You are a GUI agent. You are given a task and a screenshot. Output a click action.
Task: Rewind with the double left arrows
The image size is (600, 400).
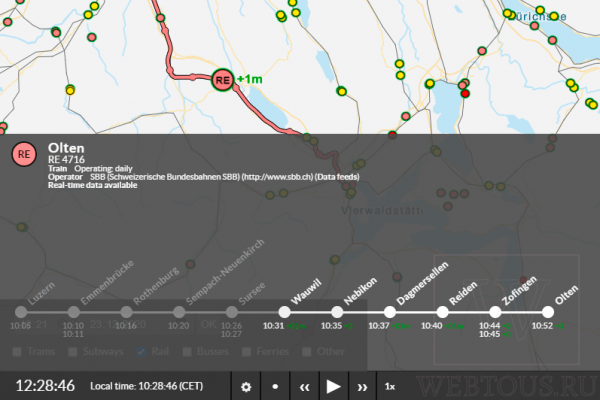tap(304, 387)
